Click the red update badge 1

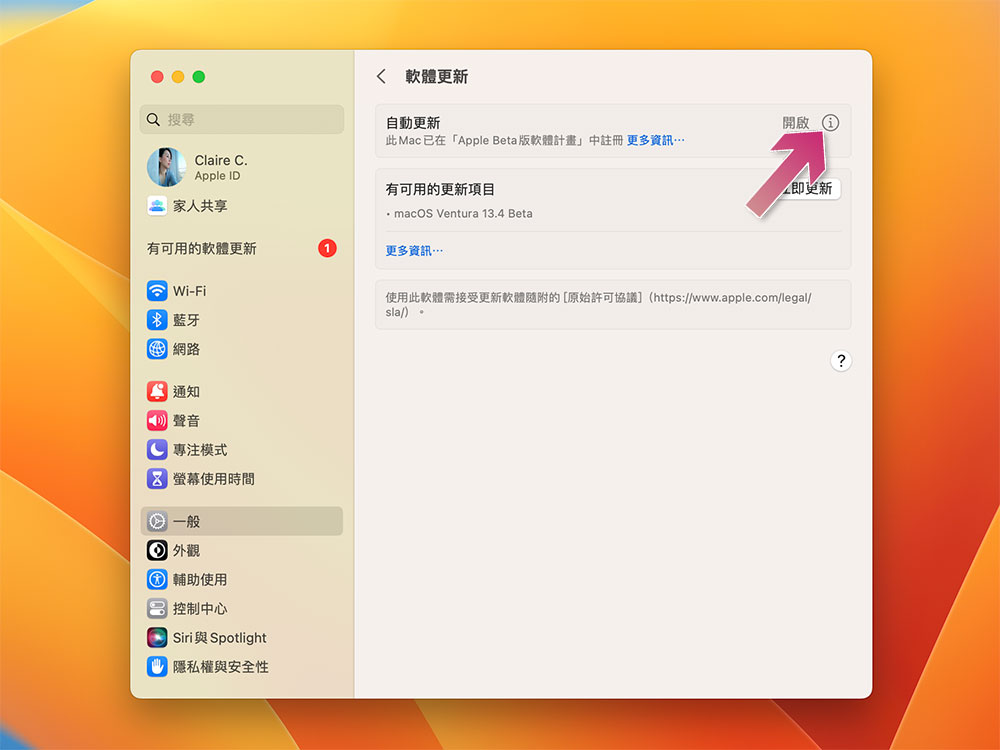coord(327,248)
